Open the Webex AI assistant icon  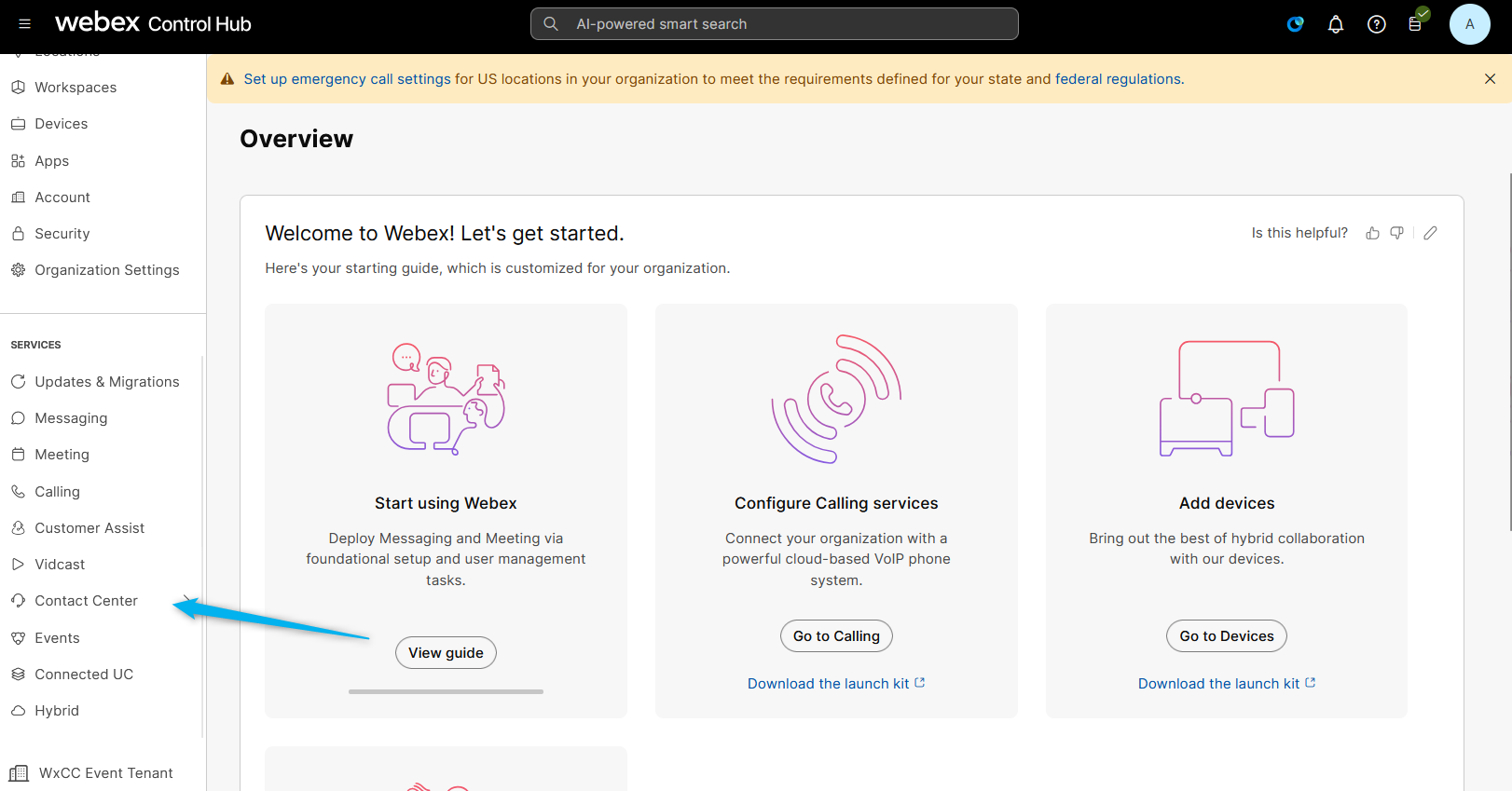coord(1295,24)
